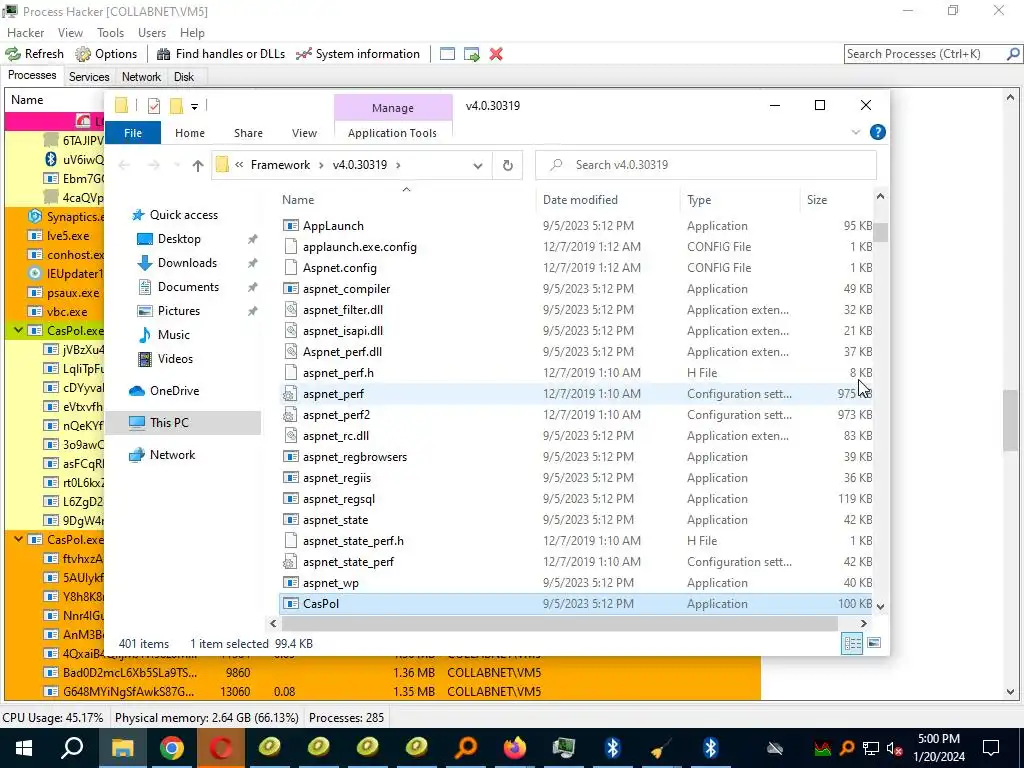Open System information in Process Hacker

357,54
